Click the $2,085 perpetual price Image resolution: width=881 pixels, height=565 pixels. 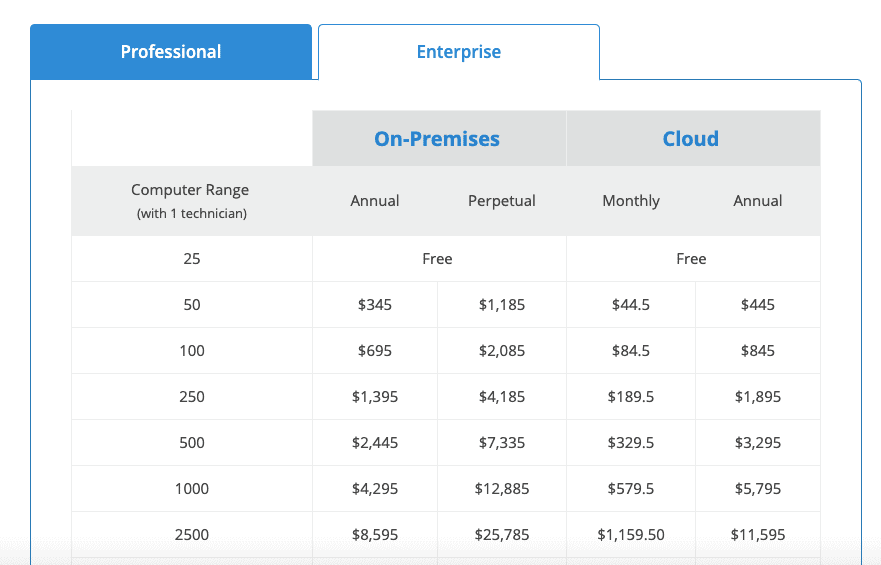[502, 351]
